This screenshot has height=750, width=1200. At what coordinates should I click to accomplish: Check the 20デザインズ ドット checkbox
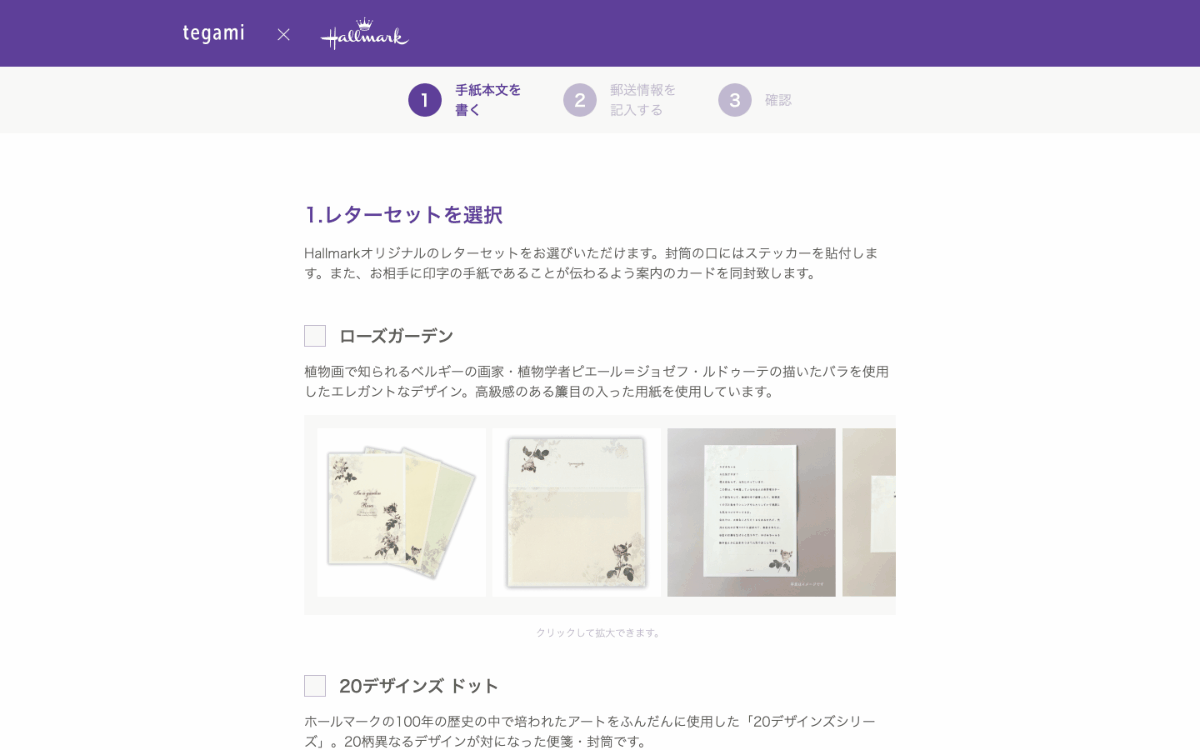[315, 686]
